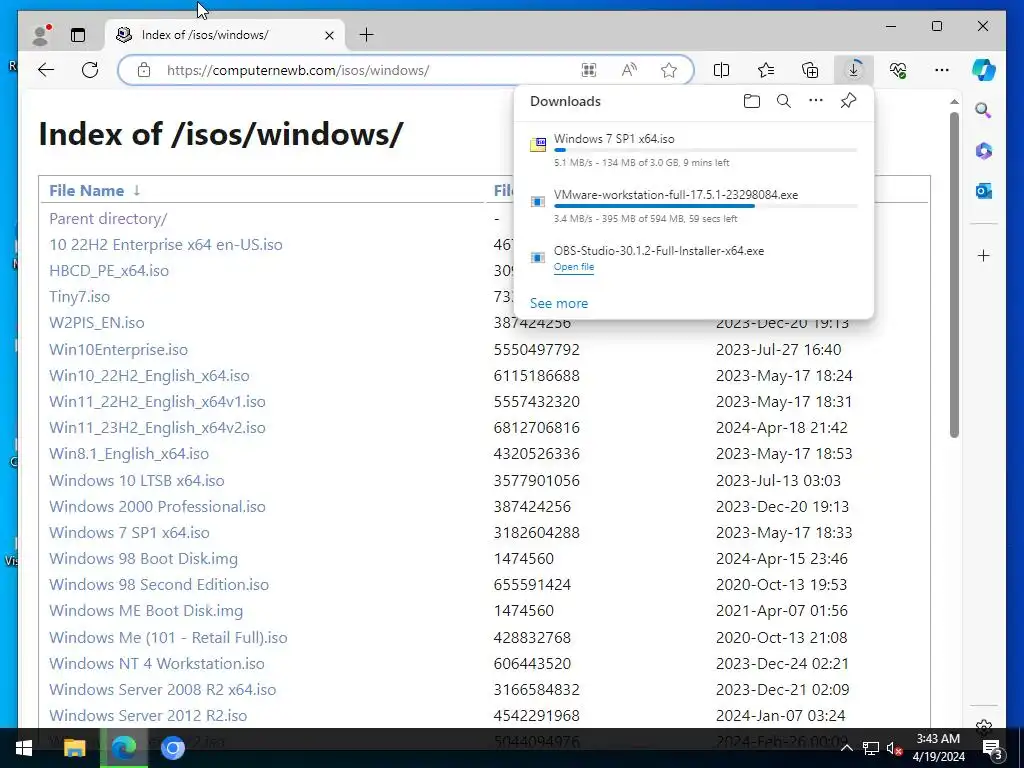
Task: Go back to previous page
Action: 46,70
